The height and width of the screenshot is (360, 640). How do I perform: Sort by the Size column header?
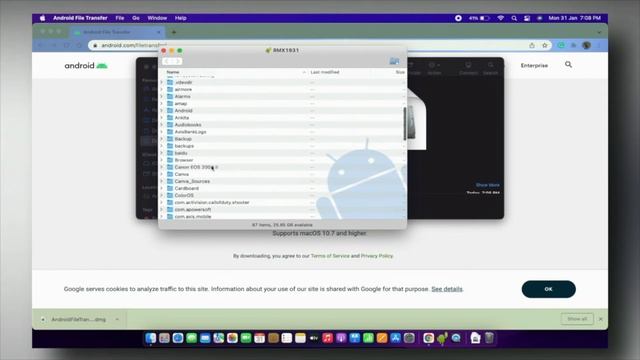(x=400, y=72)
